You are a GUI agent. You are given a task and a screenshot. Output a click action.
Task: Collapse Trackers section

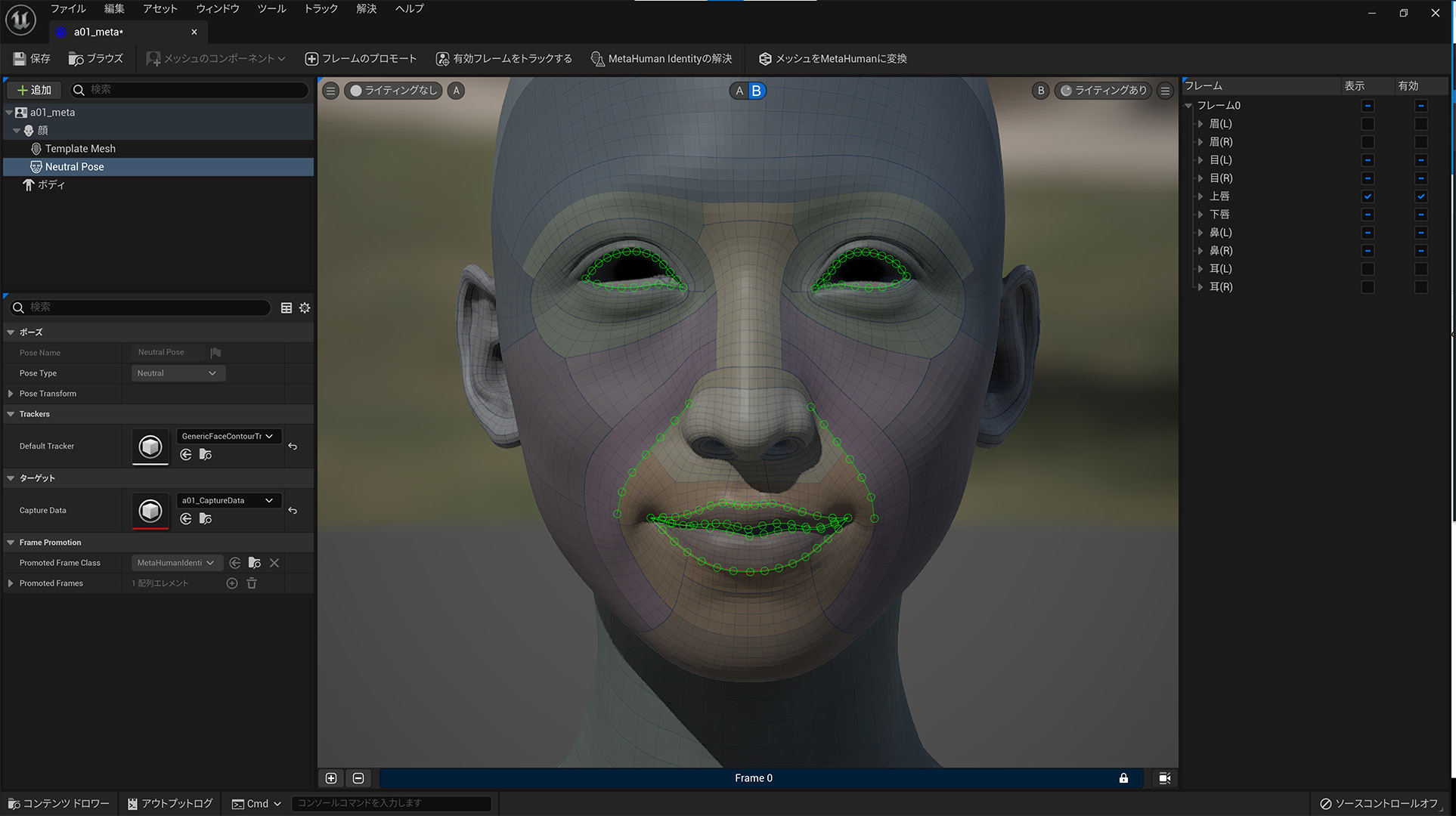tap(11, 414)
